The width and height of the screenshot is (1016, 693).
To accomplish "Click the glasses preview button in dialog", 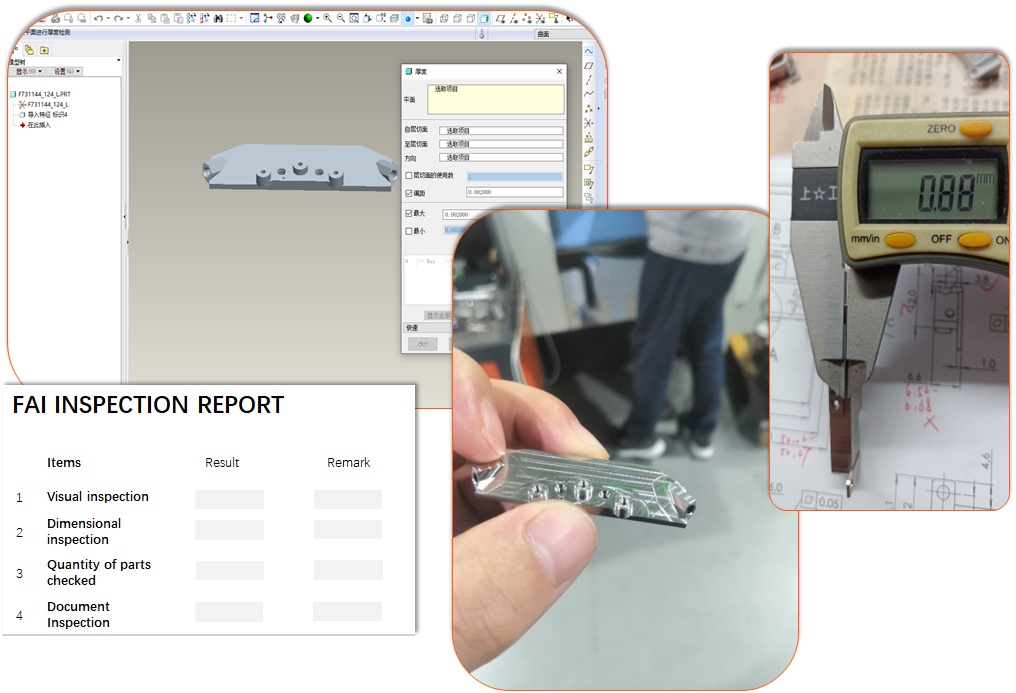I will tap(422, 344).
